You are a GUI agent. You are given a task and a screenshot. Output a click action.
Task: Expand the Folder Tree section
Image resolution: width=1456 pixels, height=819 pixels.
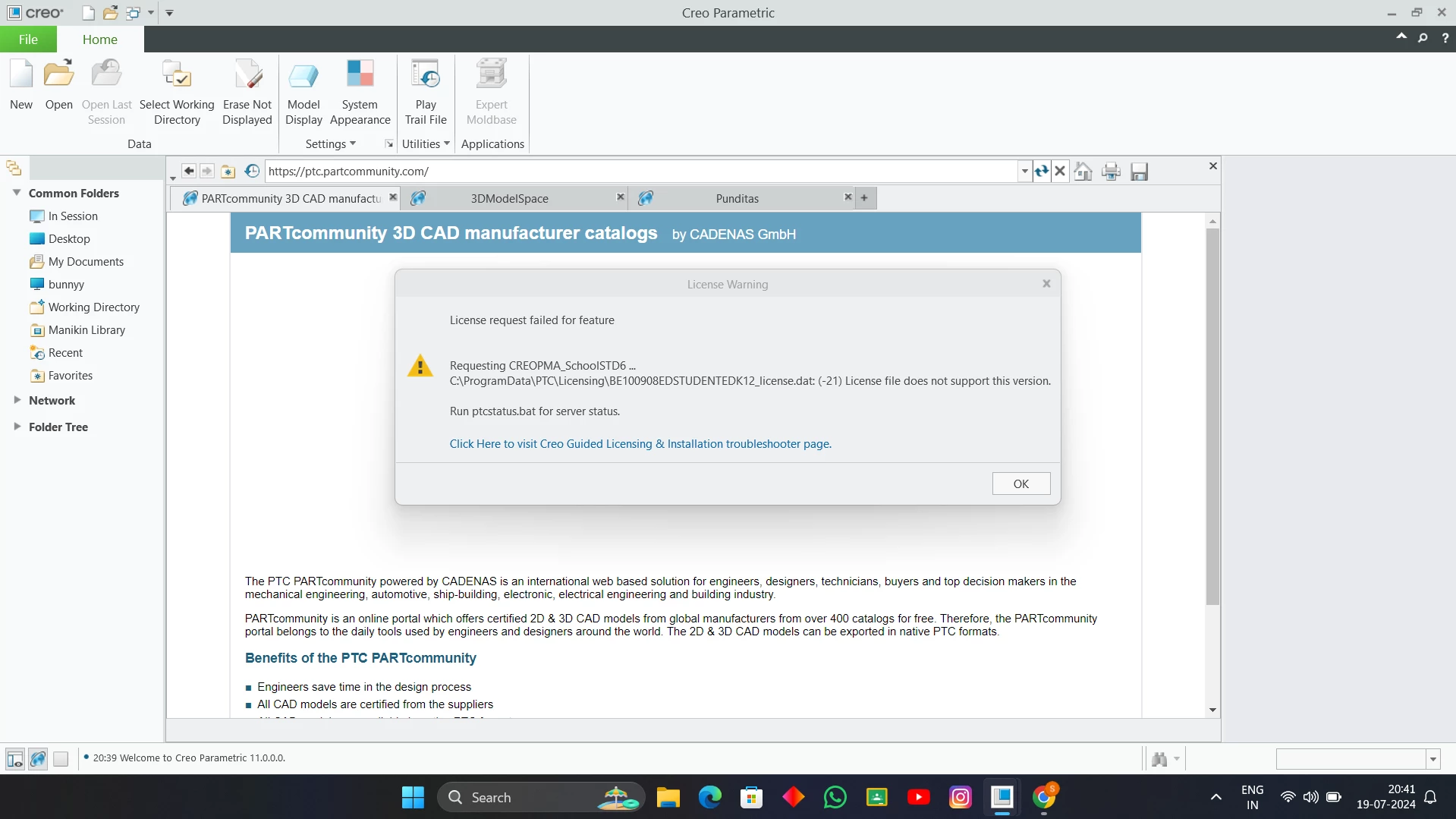[17, 427]
